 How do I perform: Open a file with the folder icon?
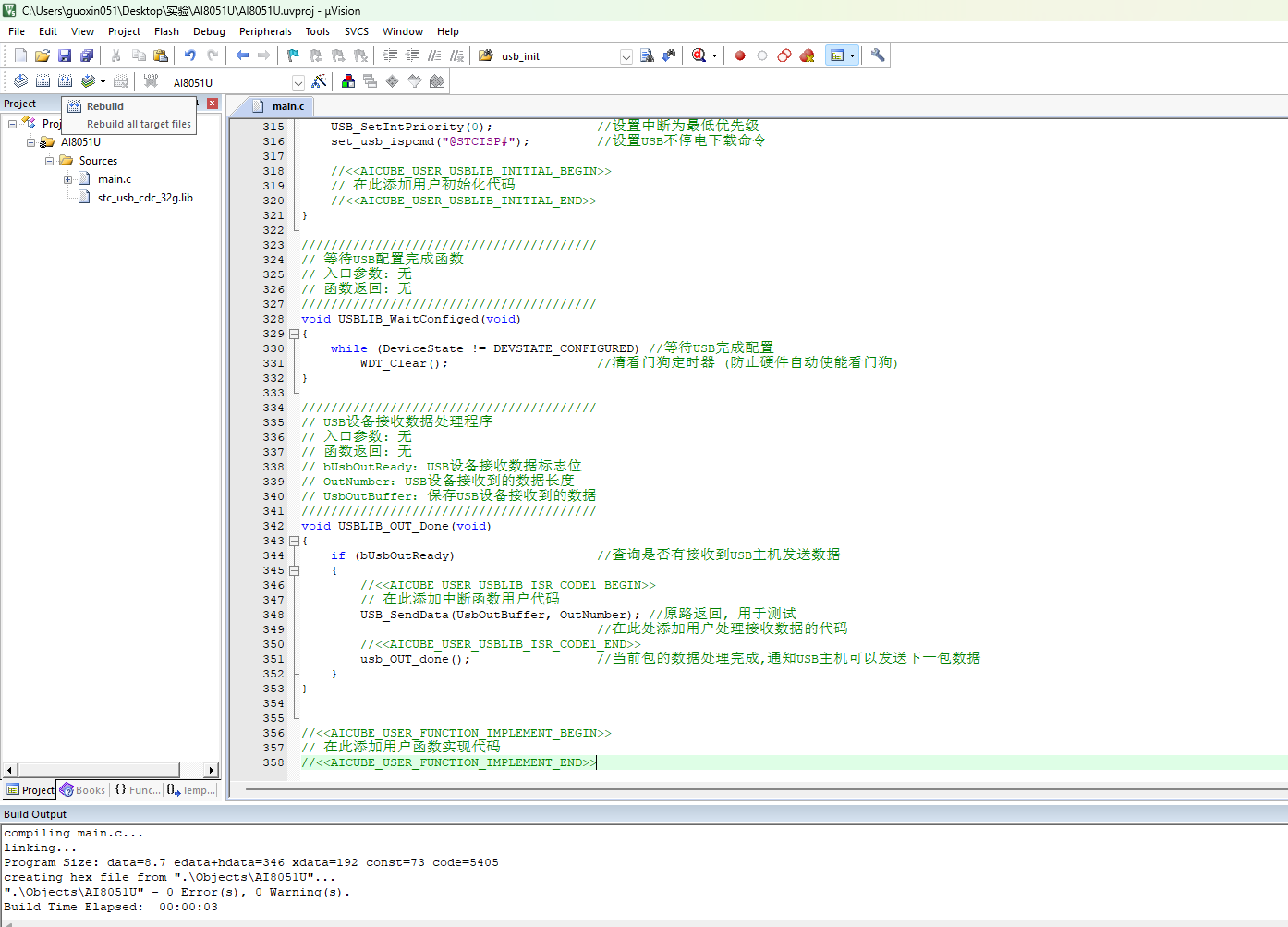tap(43, 55)
